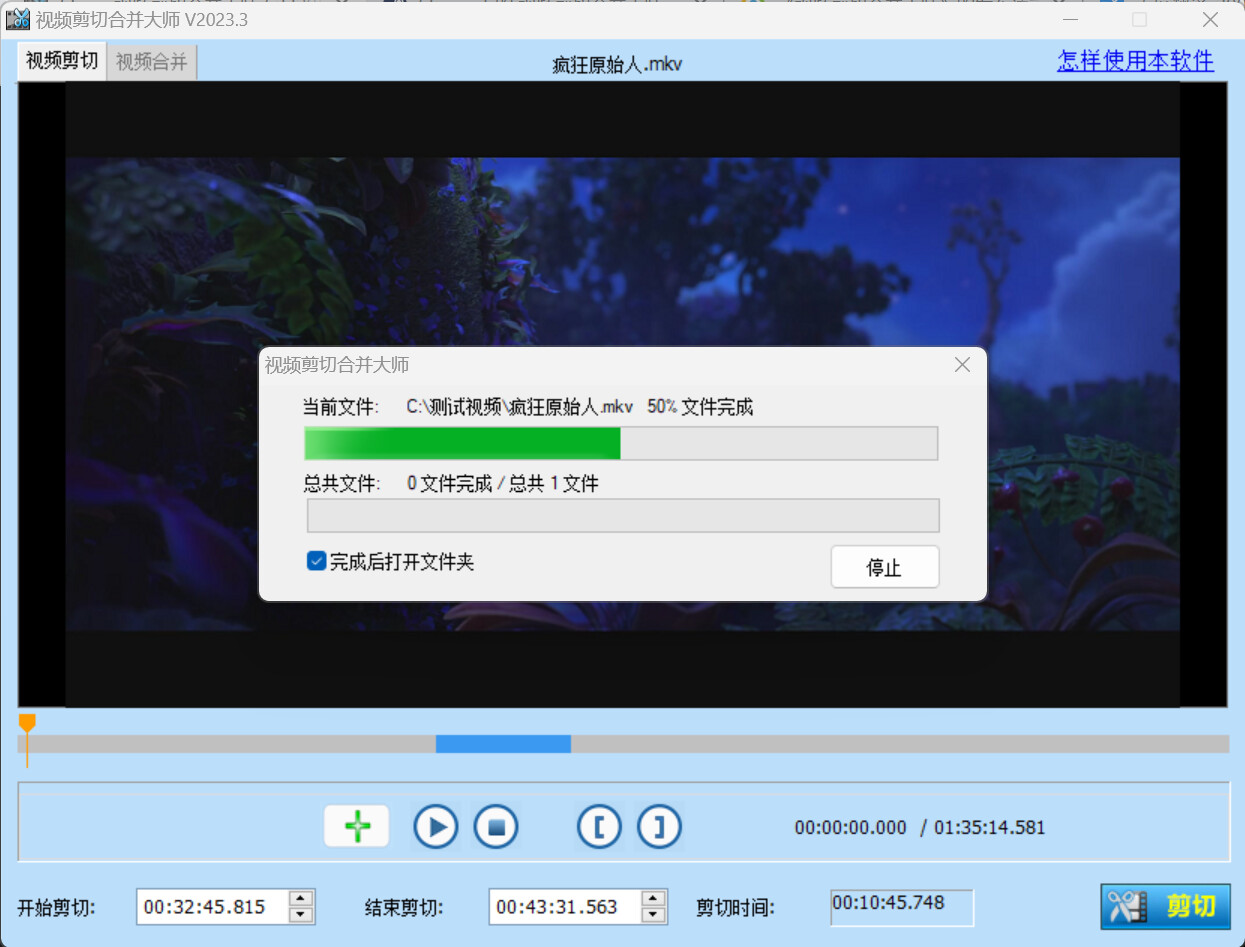Screen dimensions: 1245x947
Task: Click the 视频剪切合并大师 dialog title
Action: tap(337, 365)
